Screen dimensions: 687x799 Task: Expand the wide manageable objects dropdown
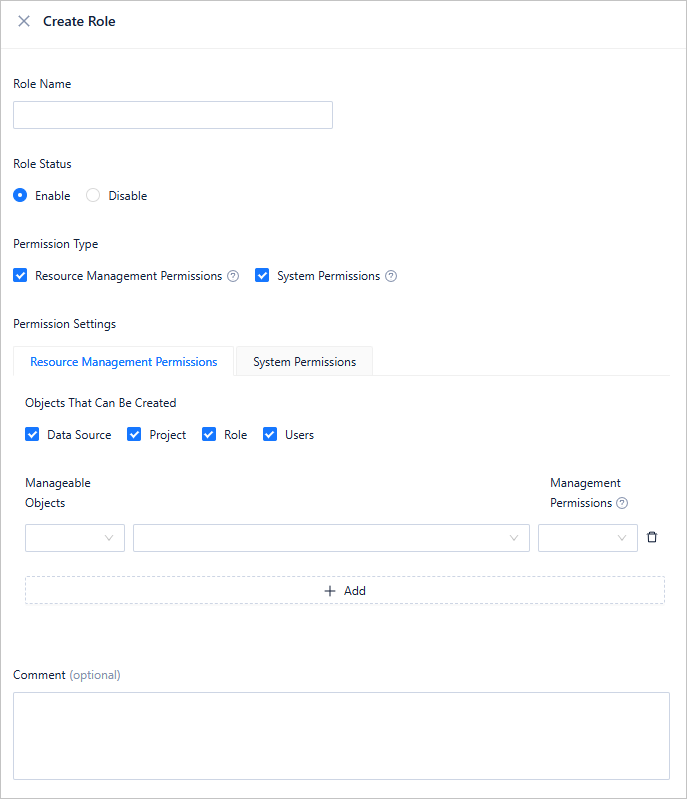click(x=331, y=538)
